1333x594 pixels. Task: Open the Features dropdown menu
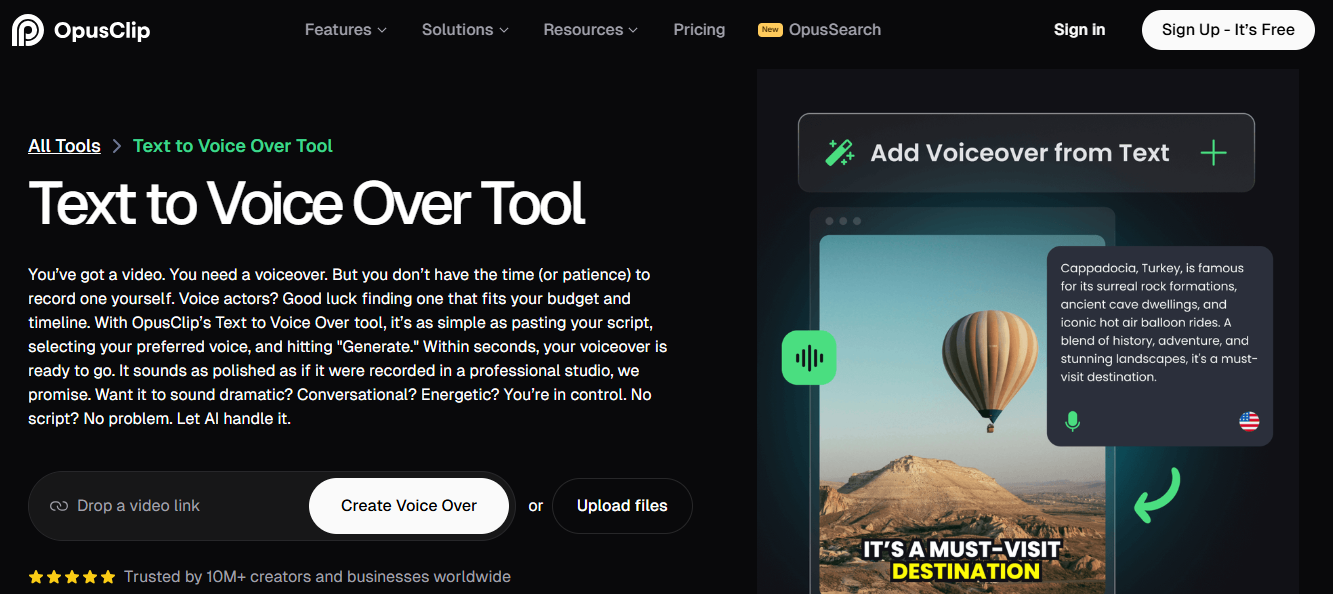pyautogui.click(x=345, y=30)
